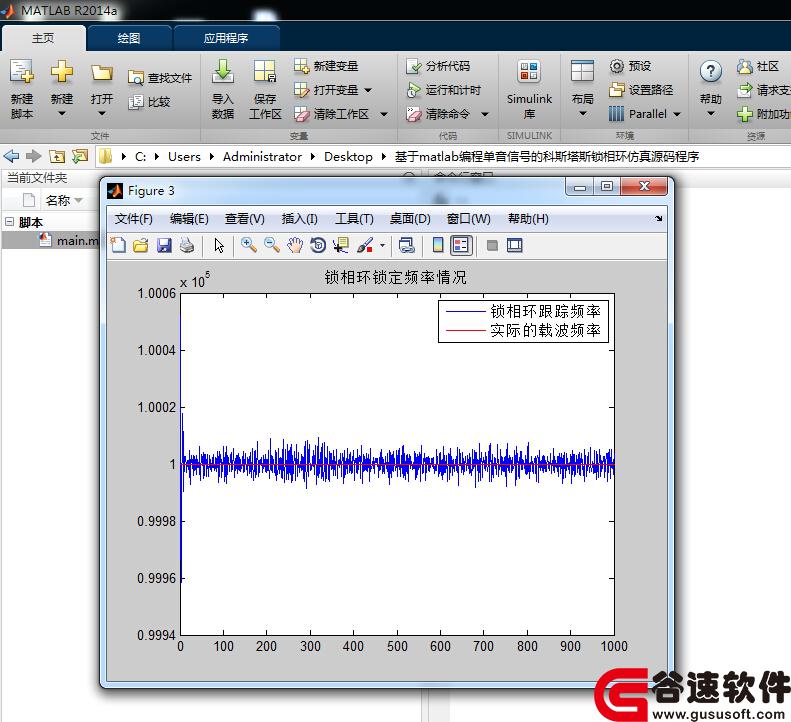Screen dimensions: 791x722
Task: Expand Parallel dropdown arrow
Action: point(677,115)
